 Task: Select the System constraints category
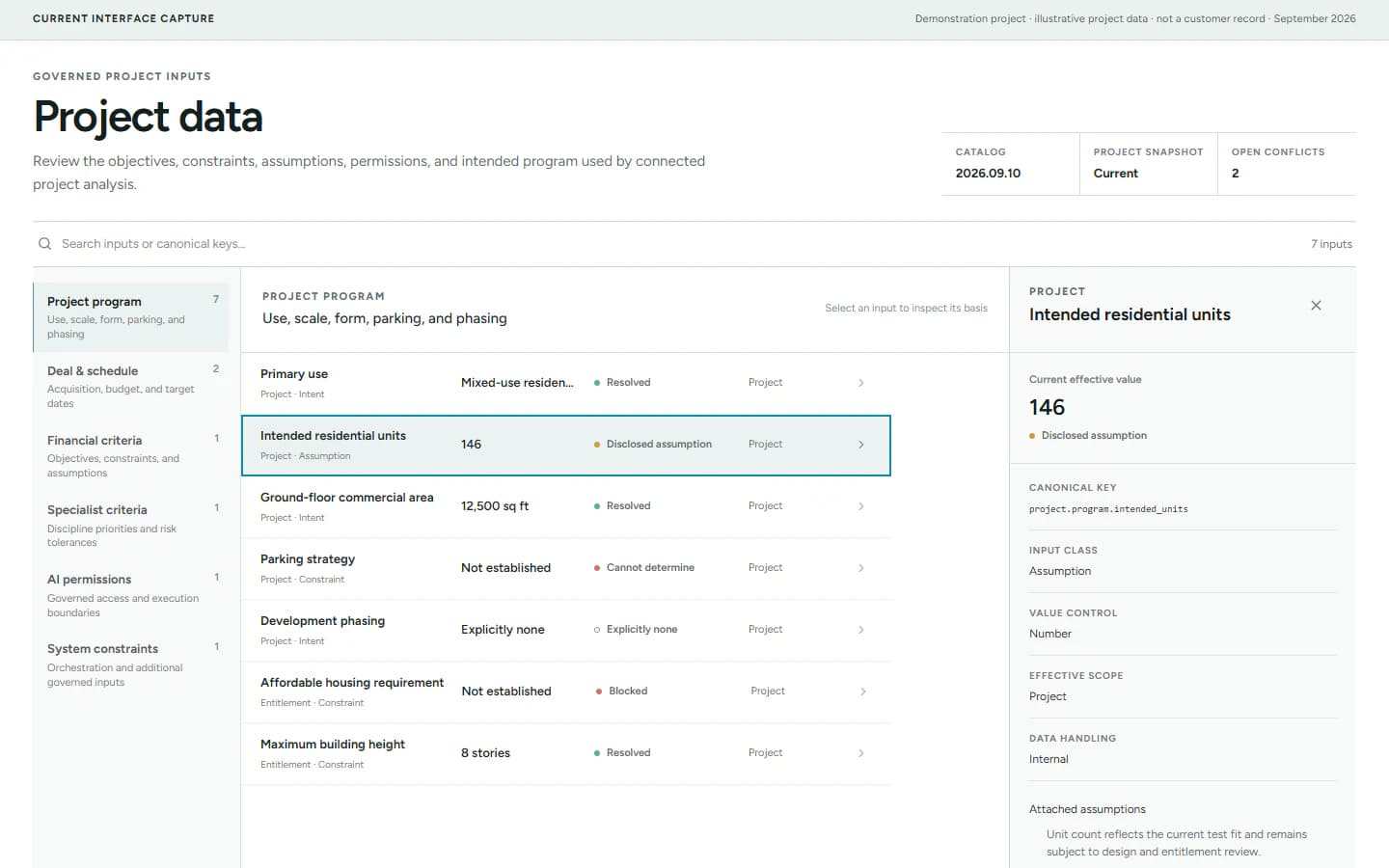pyautogui.click(x=131, y=665)
